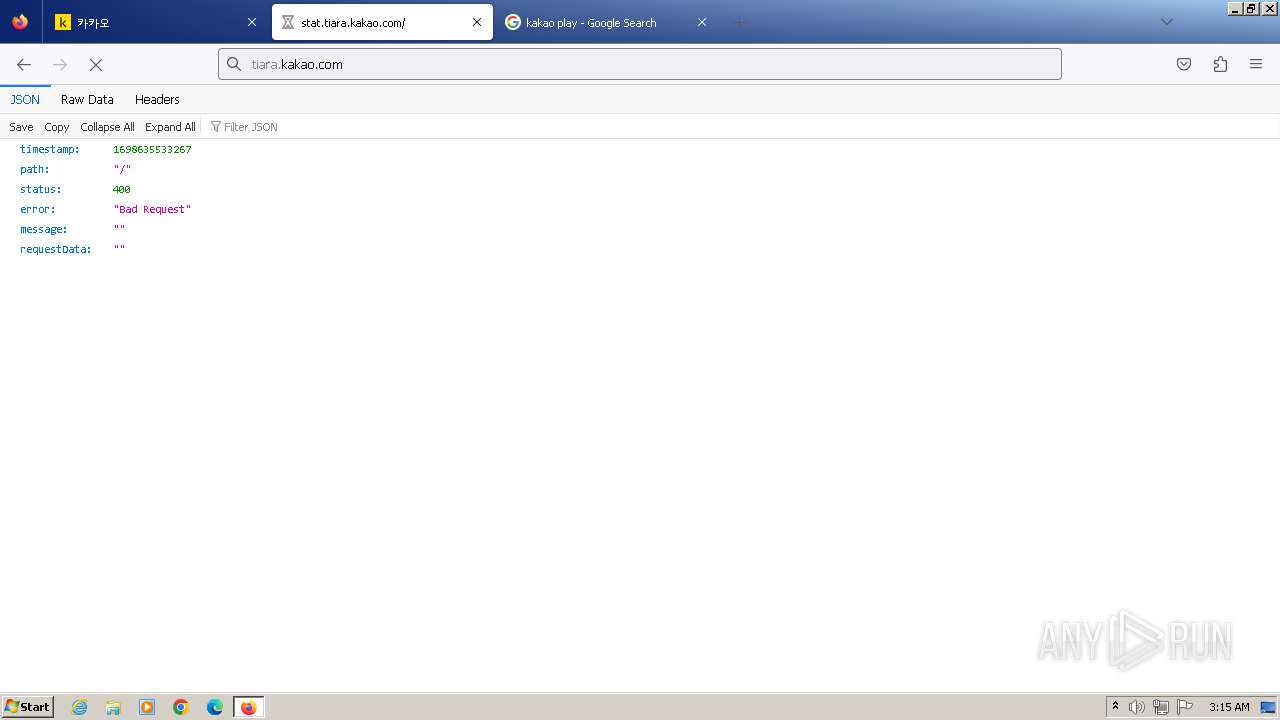The image size is (1280, 720).
Task: Open the Windows Start menu
Action: tap(28, 707)
